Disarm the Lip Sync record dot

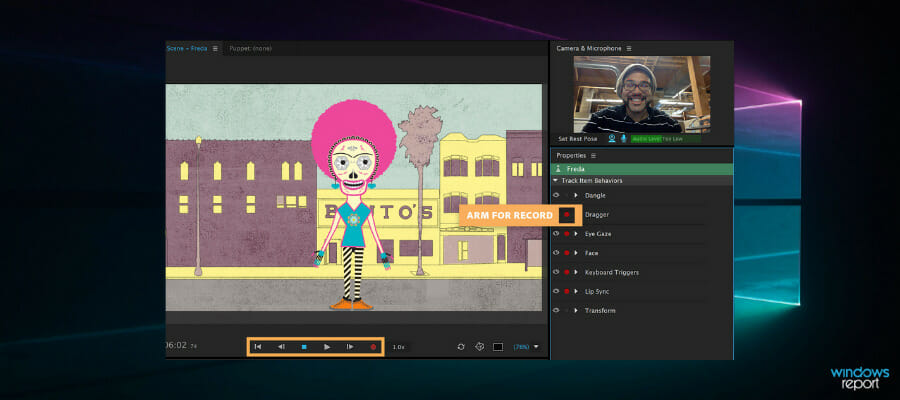point(567,291)
